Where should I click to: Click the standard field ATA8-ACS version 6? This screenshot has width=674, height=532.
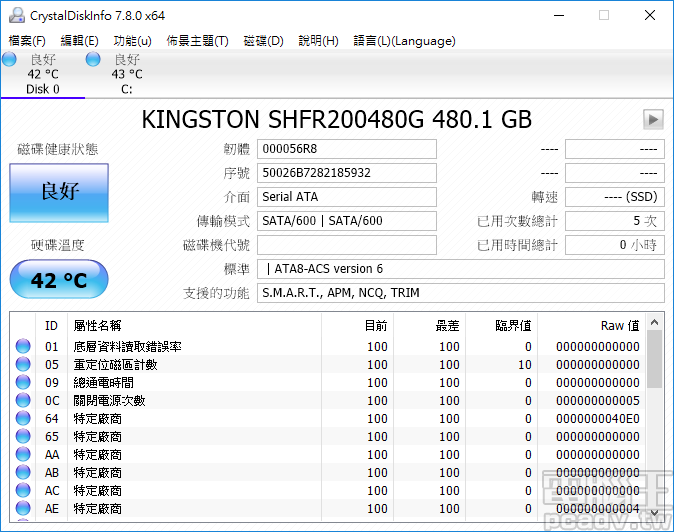tap(461, 269)
